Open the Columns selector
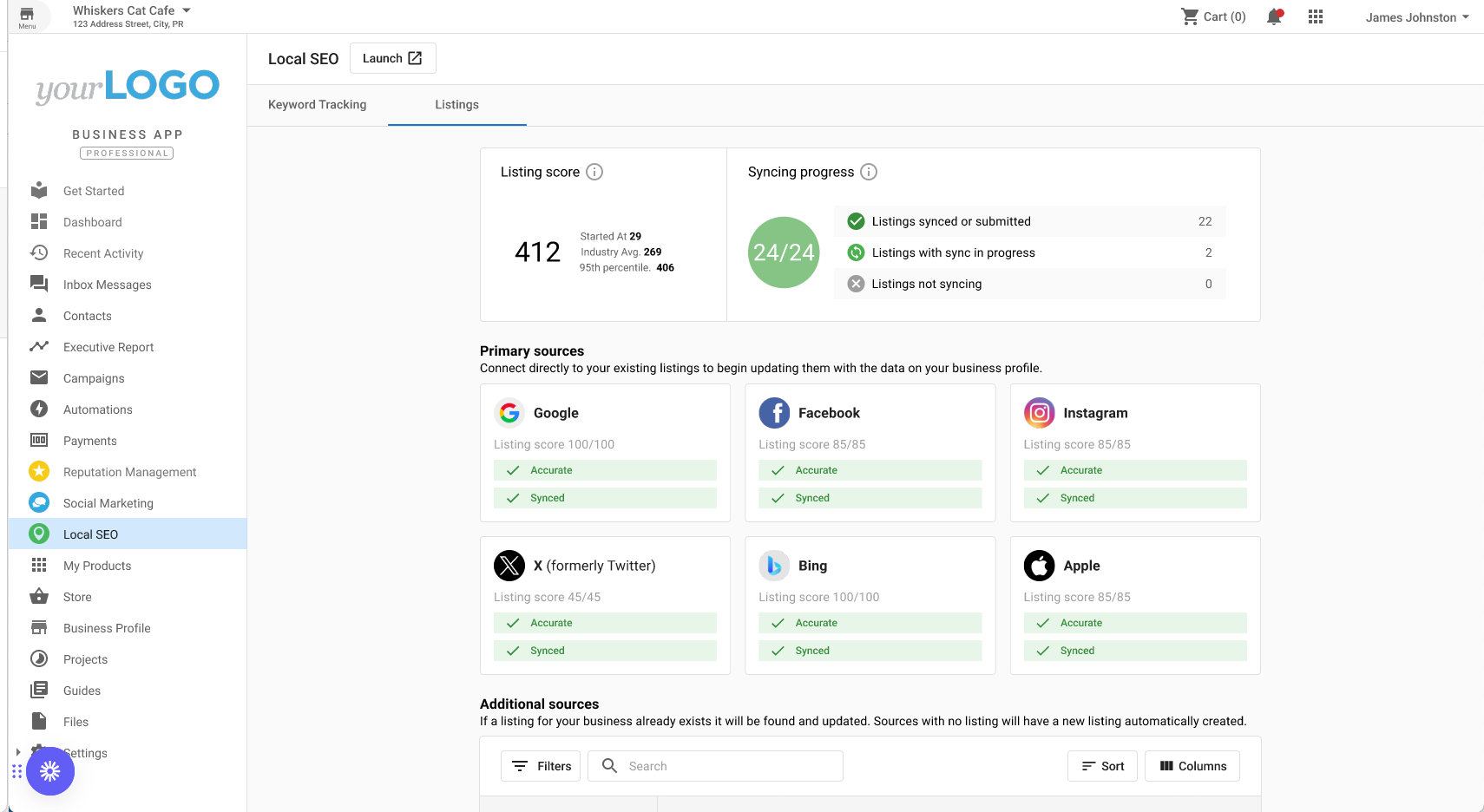The height and width of the screenshot is (812, 1484). click(x=1192, y=766)
